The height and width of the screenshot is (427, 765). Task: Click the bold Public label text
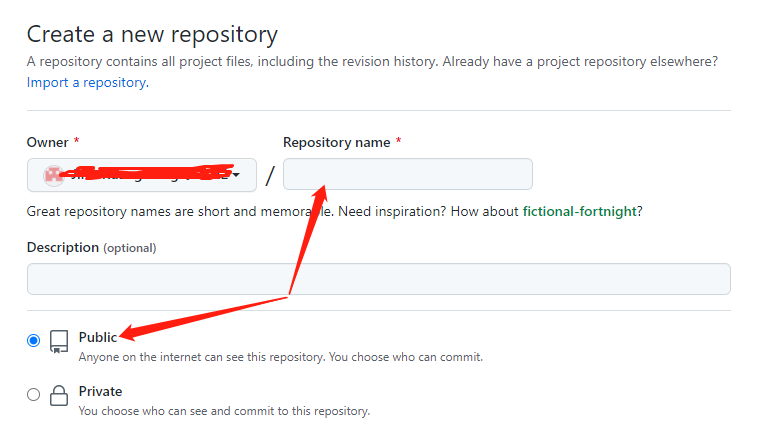click(x=98, y=337)
